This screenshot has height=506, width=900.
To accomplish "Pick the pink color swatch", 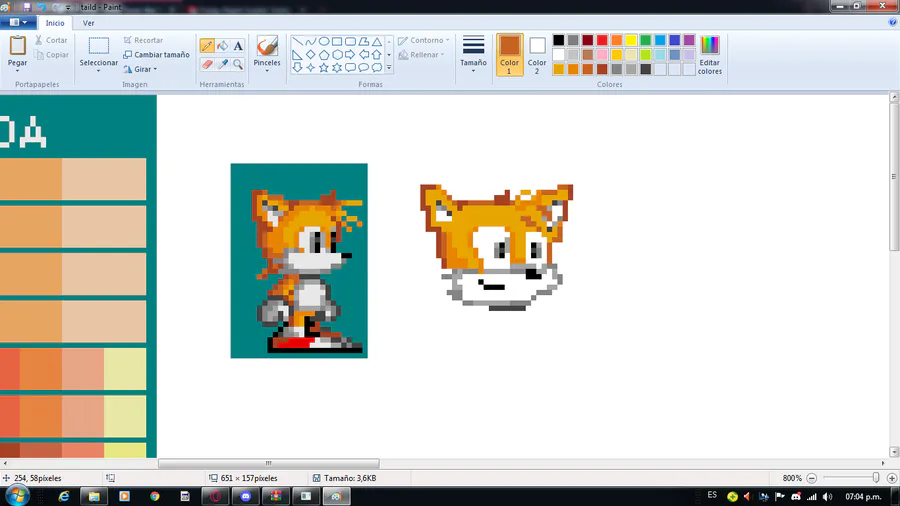I will coord(602,55).
